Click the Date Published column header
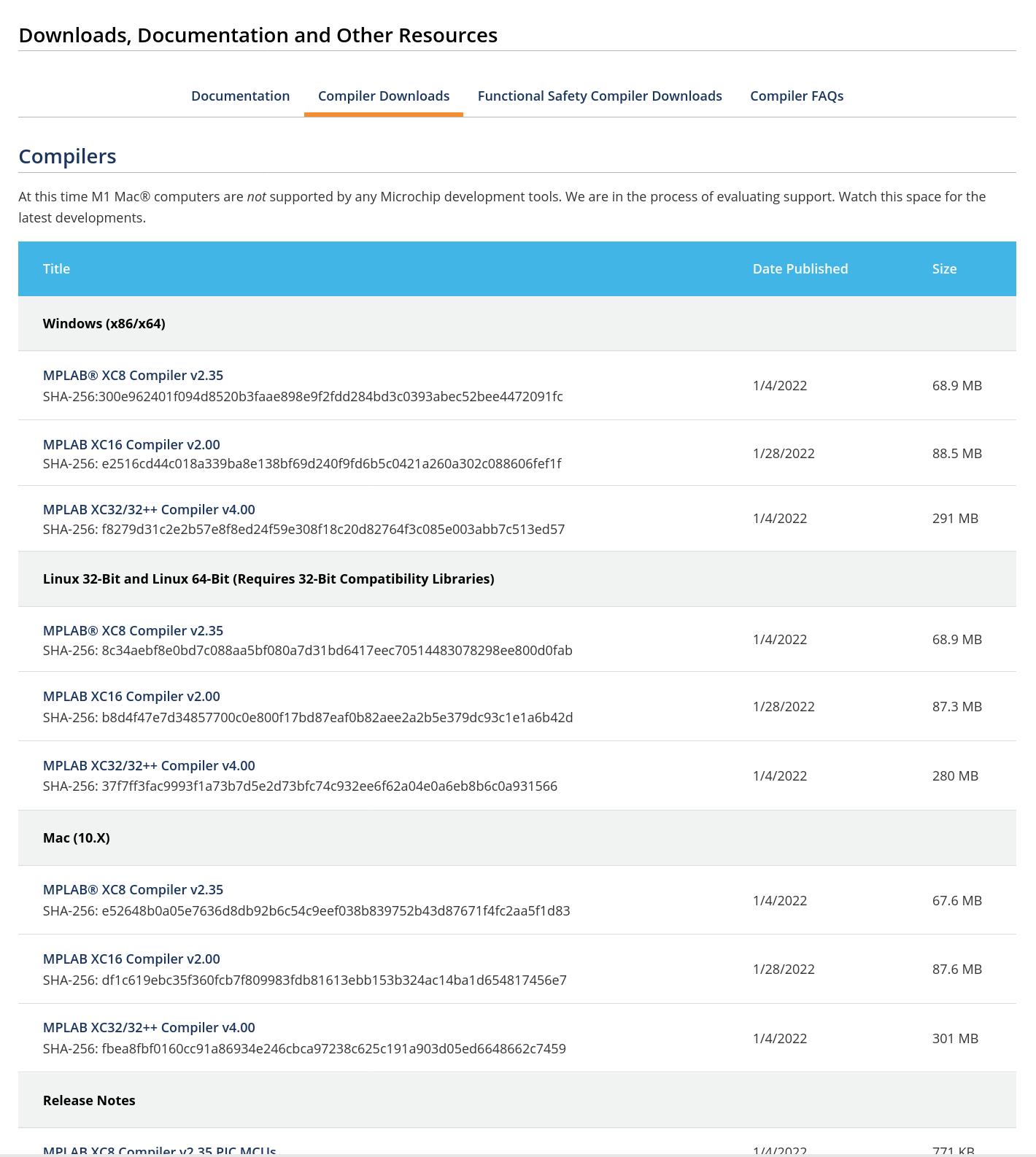The width and height of the screenshot is (1036, 1157). pyautogui.click(x=800, y=269)
